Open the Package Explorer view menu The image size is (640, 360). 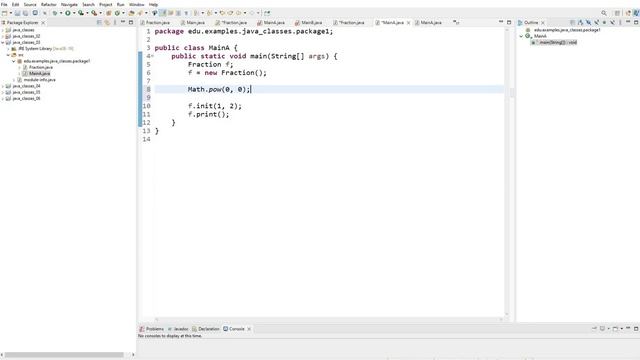tap(115, 22)
